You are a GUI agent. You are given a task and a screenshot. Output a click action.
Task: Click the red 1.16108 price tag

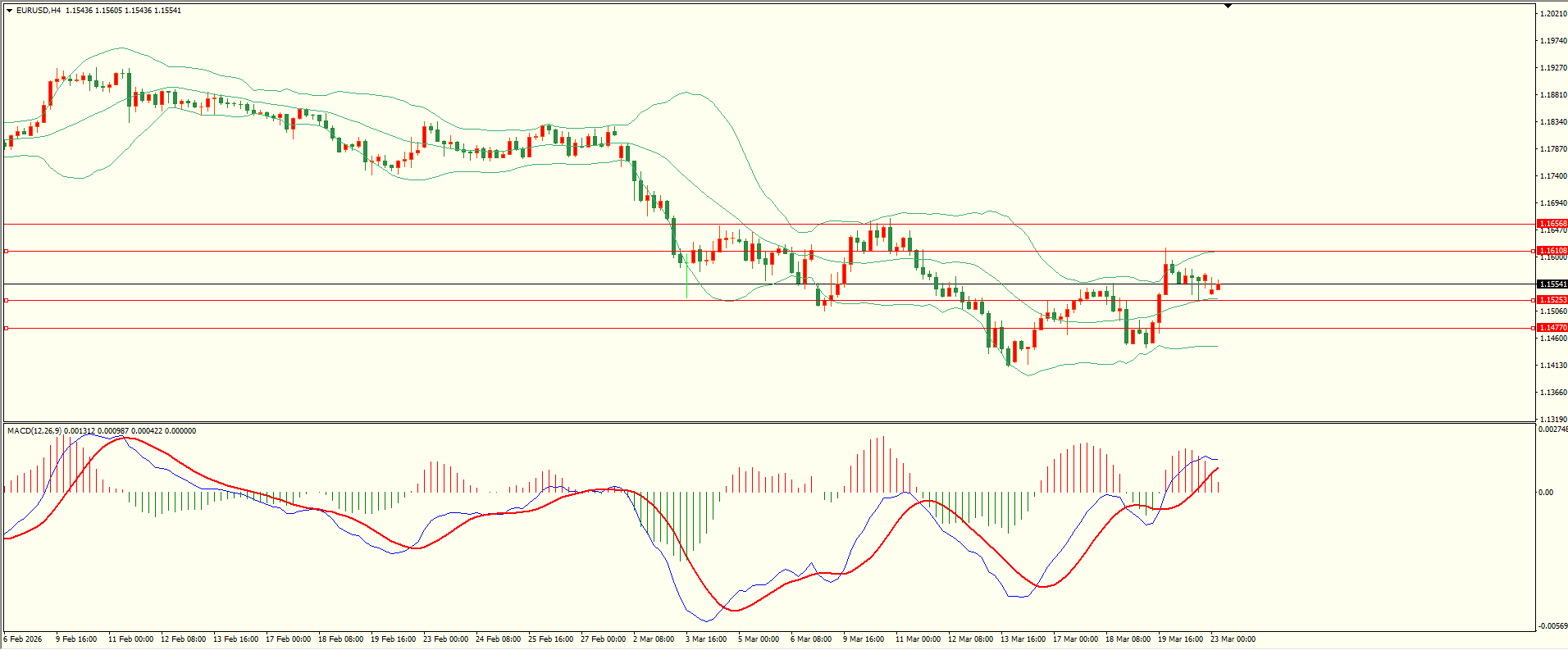[1552, 251]
